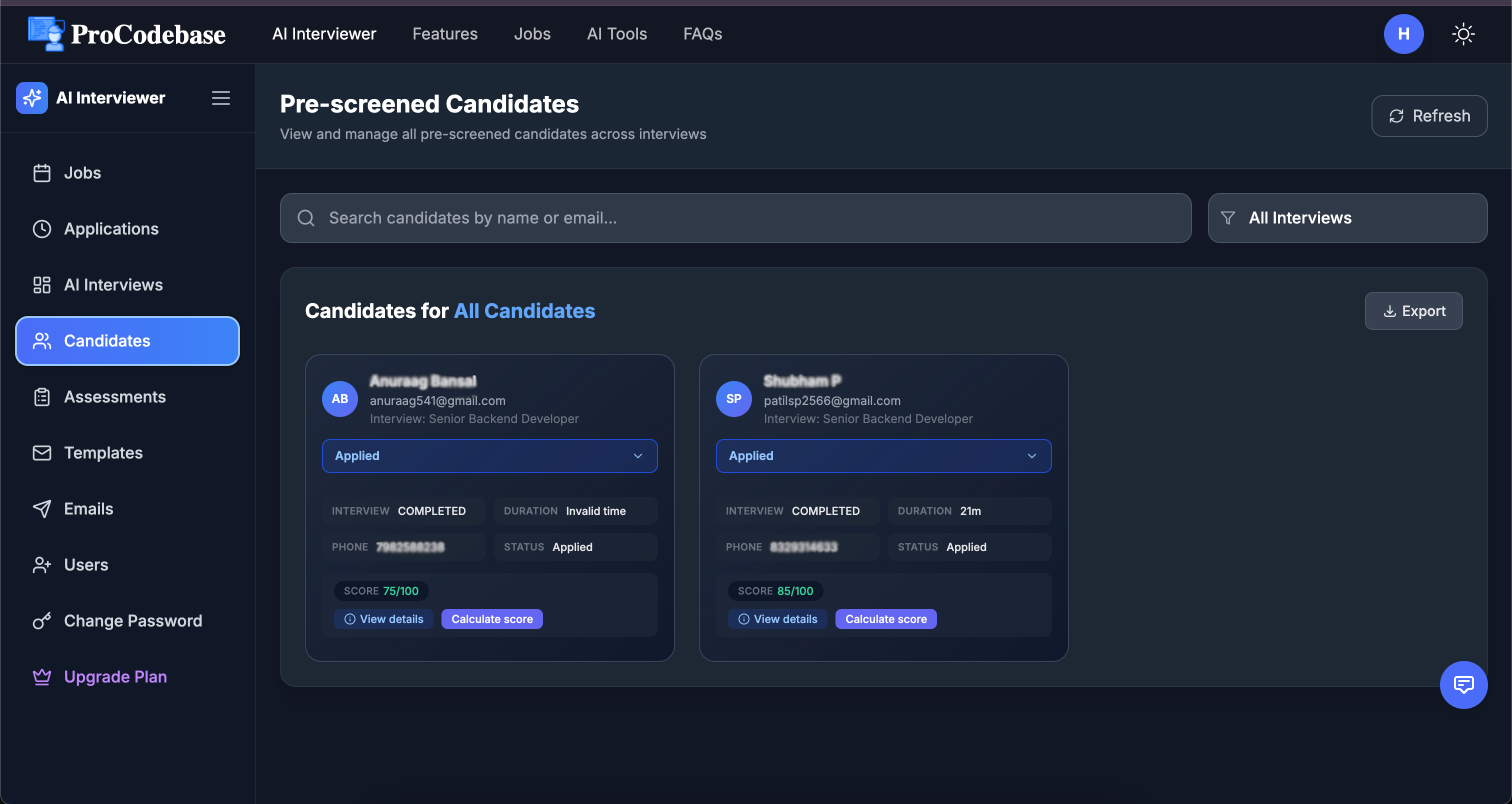This screenshot has width=1512, height=804.
Task: Navigate to AI Tools in top bar
Action: [x=617, y=33]
